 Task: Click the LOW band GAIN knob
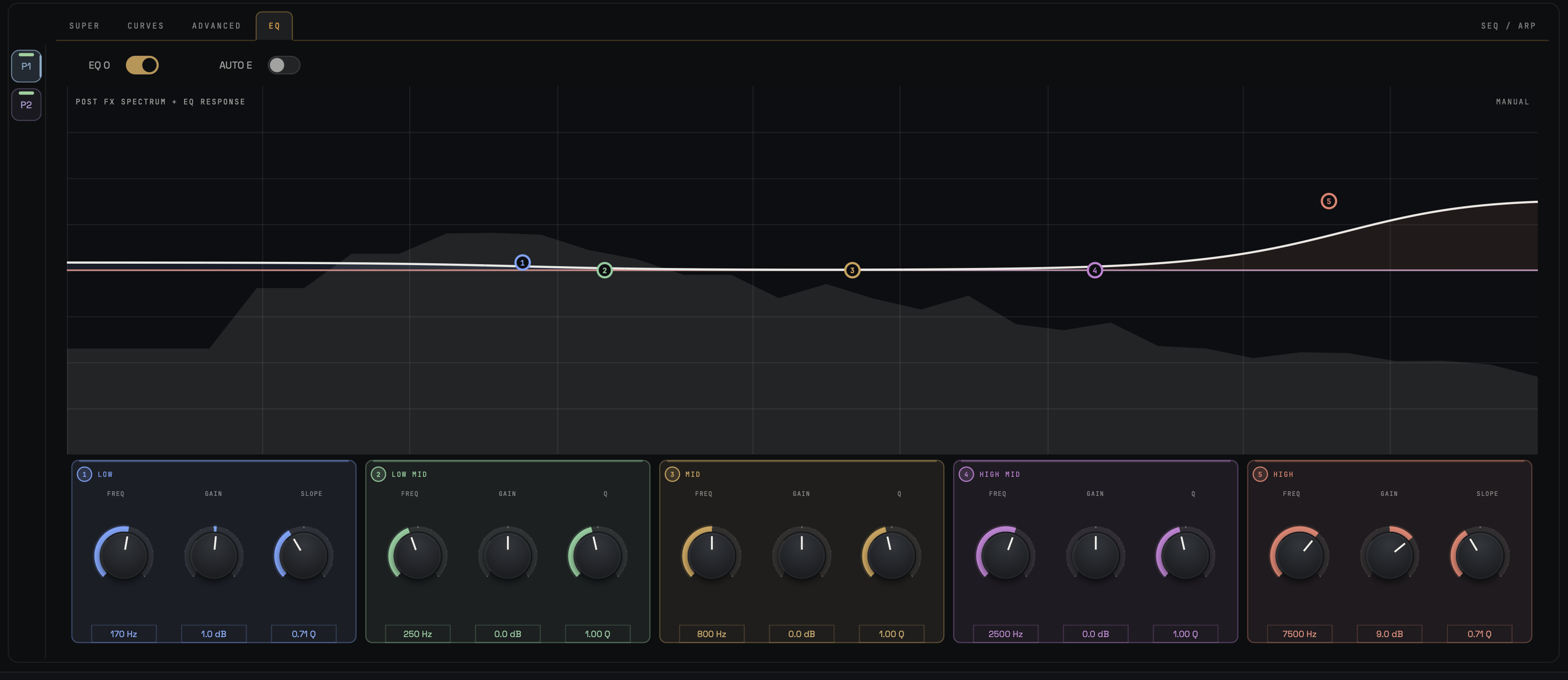(214, 554)
